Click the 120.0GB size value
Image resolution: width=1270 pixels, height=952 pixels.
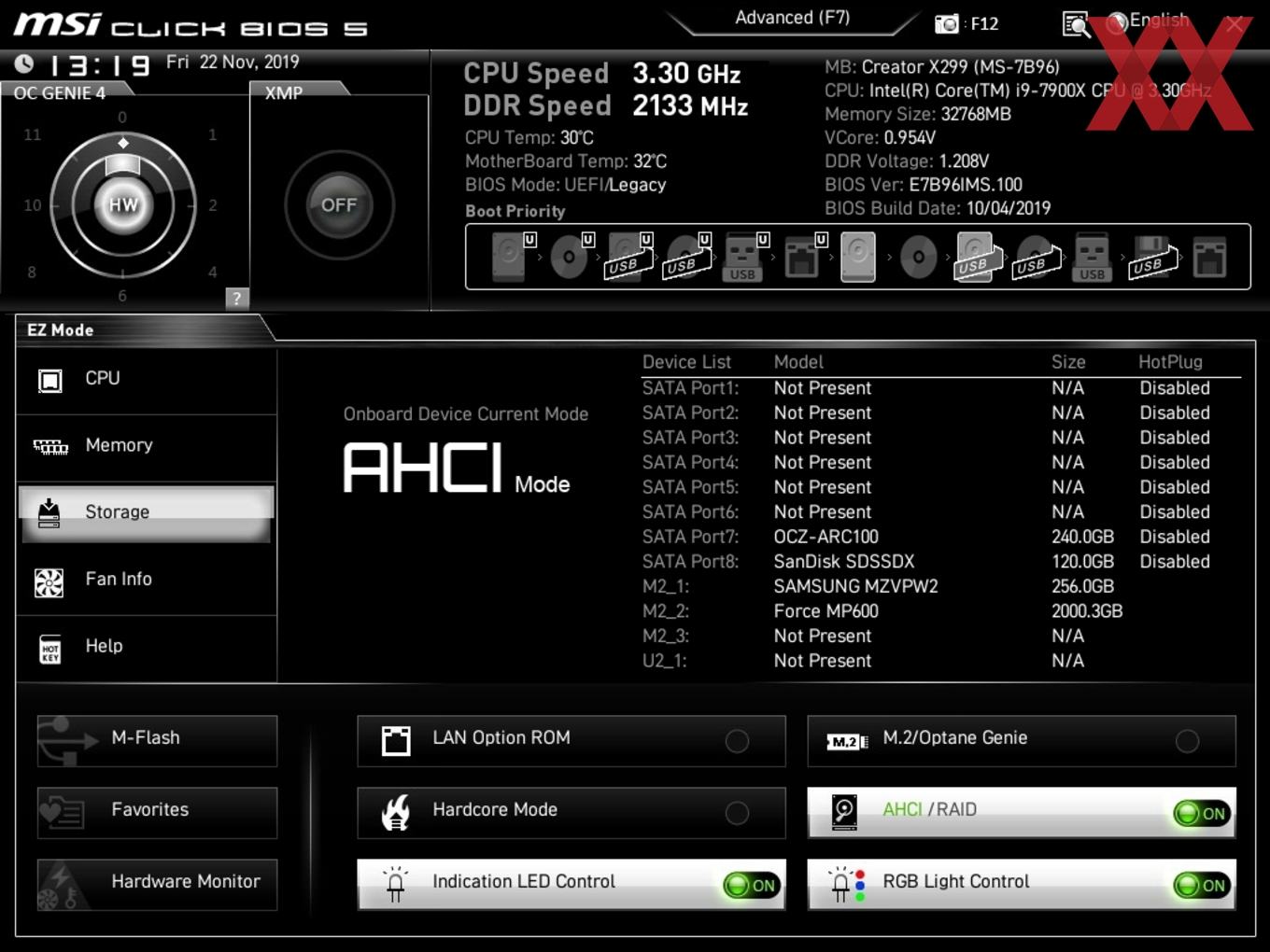[x=1082, y=562]
